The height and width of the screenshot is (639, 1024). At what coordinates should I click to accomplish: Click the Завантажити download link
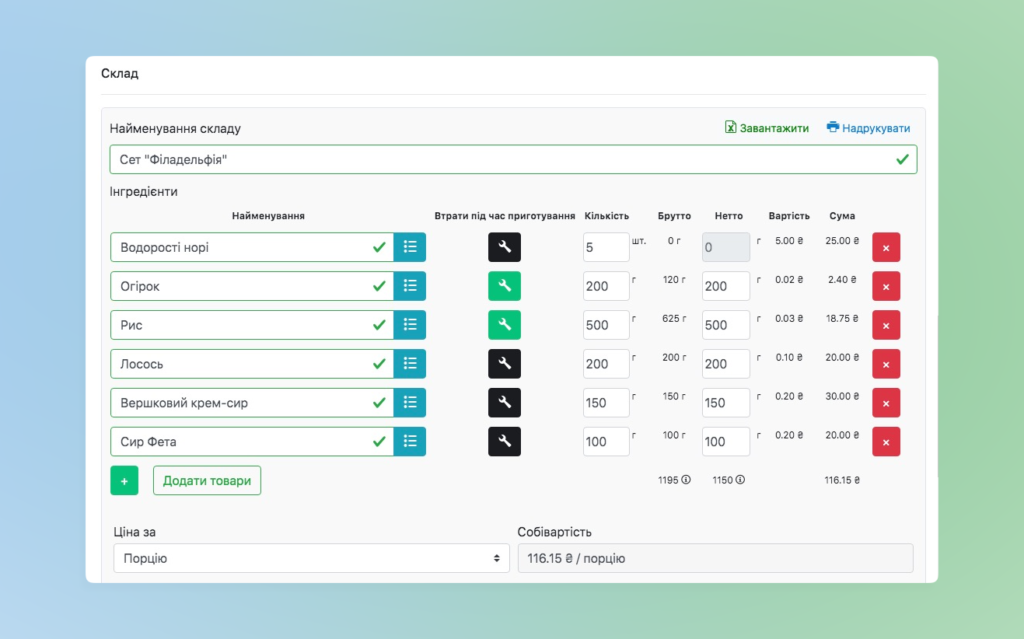click(x=766, y=128)
